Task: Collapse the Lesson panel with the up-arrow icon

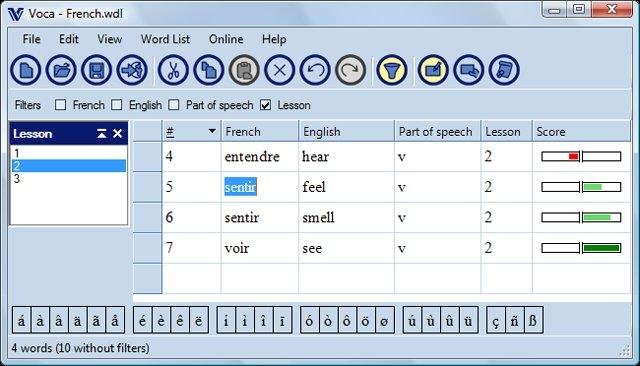Action: pos(102,133)
